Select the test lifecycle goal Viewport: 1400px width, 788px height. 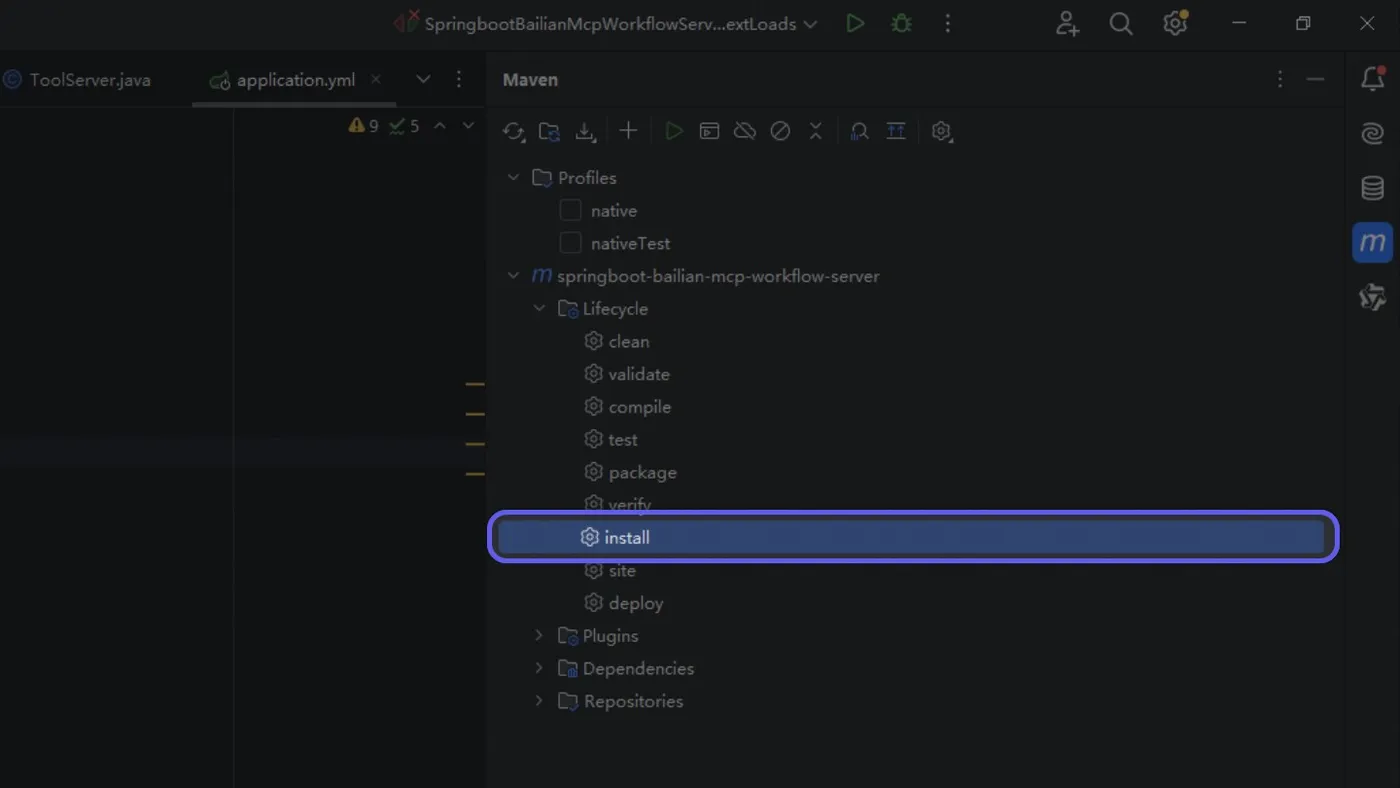[x=610, y=439]
